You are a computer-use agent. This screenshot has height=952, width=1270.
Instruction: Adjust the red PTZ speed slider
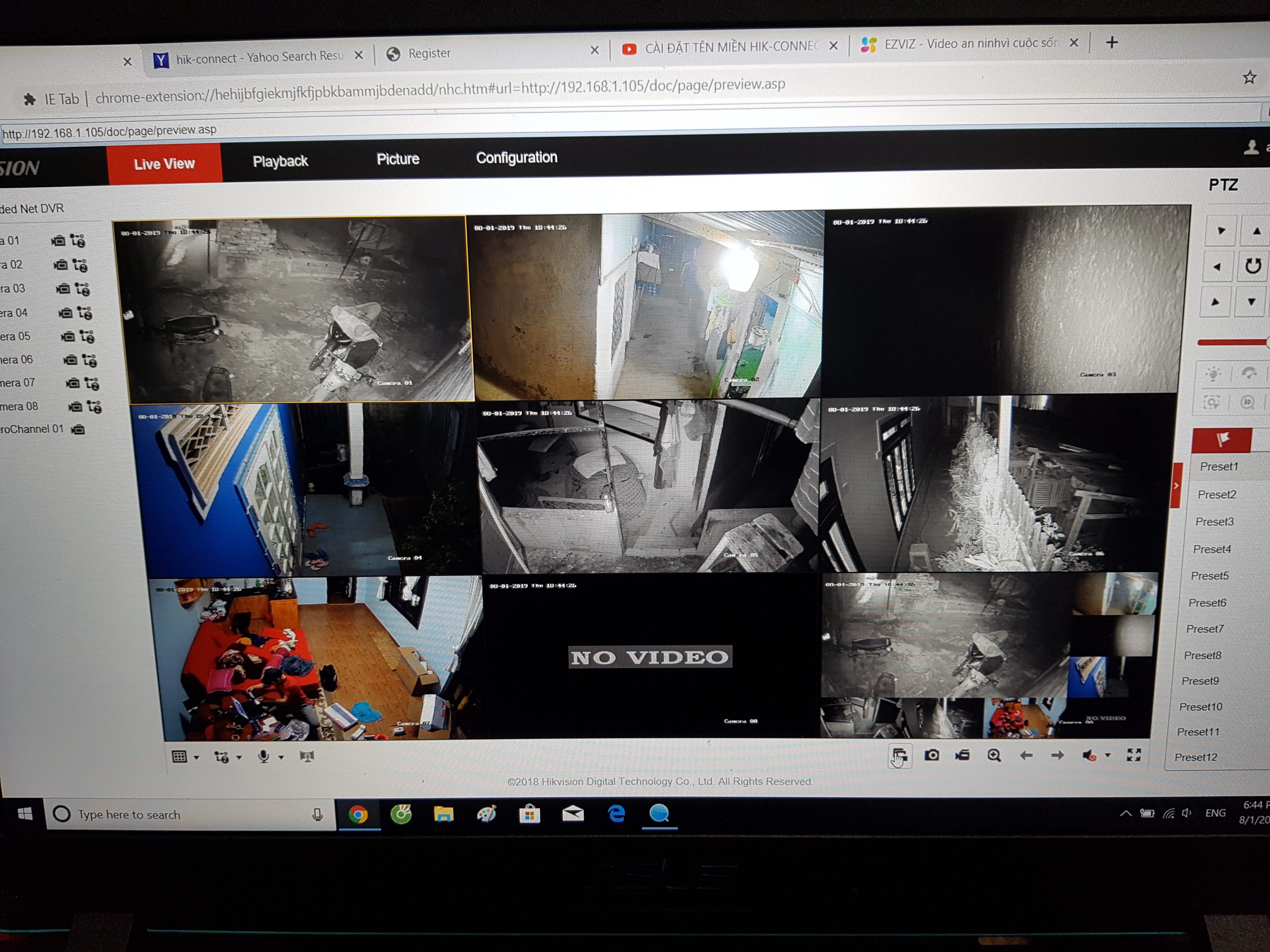(x=1232, y=343)
